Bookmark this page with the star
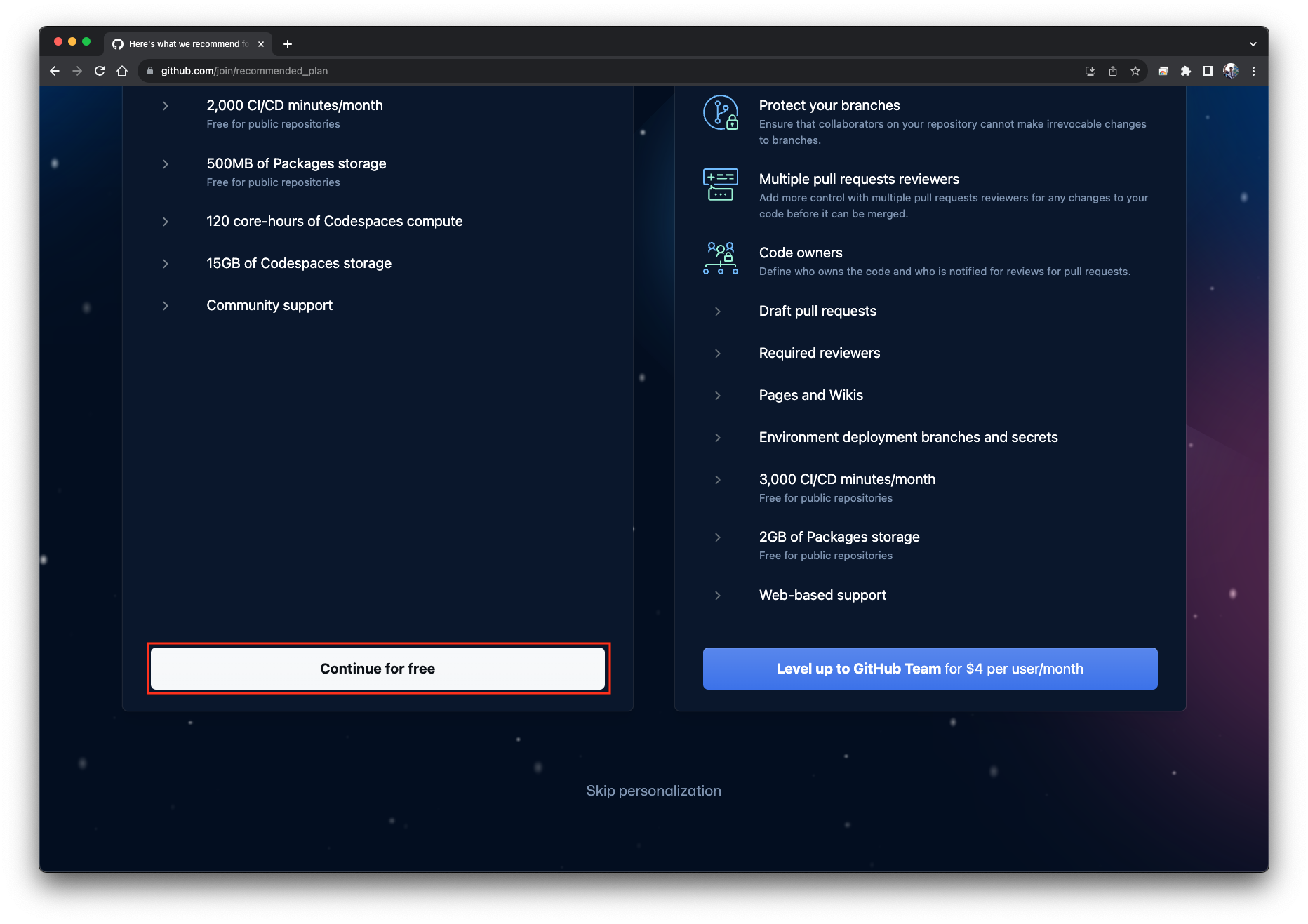 click(1135, 71)
